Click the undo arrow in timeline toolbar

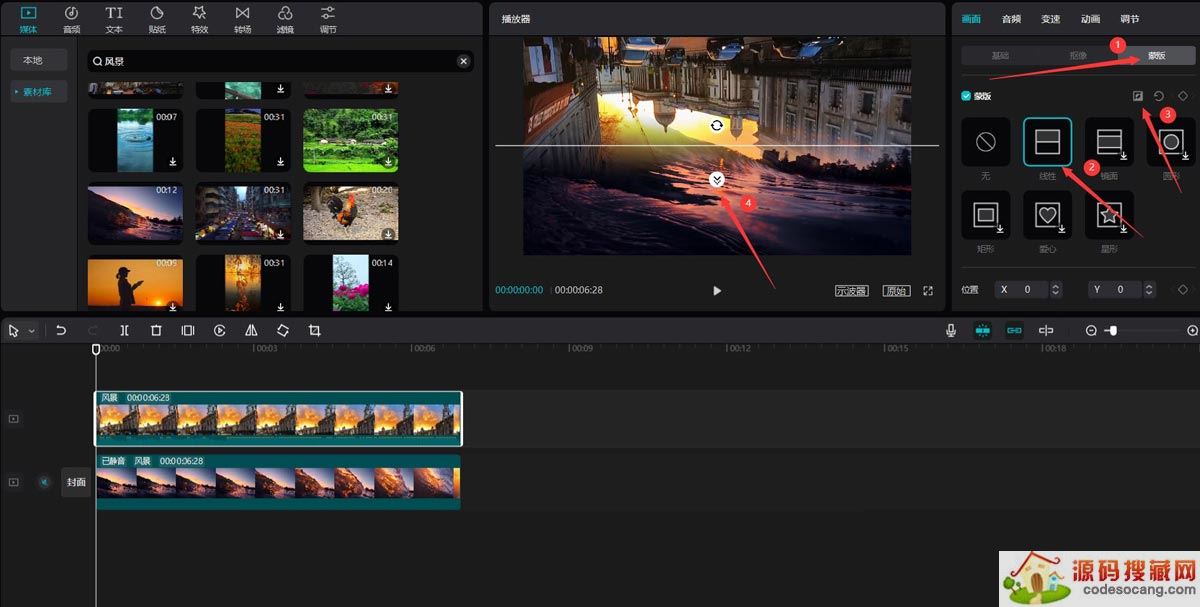coord(61,330)
